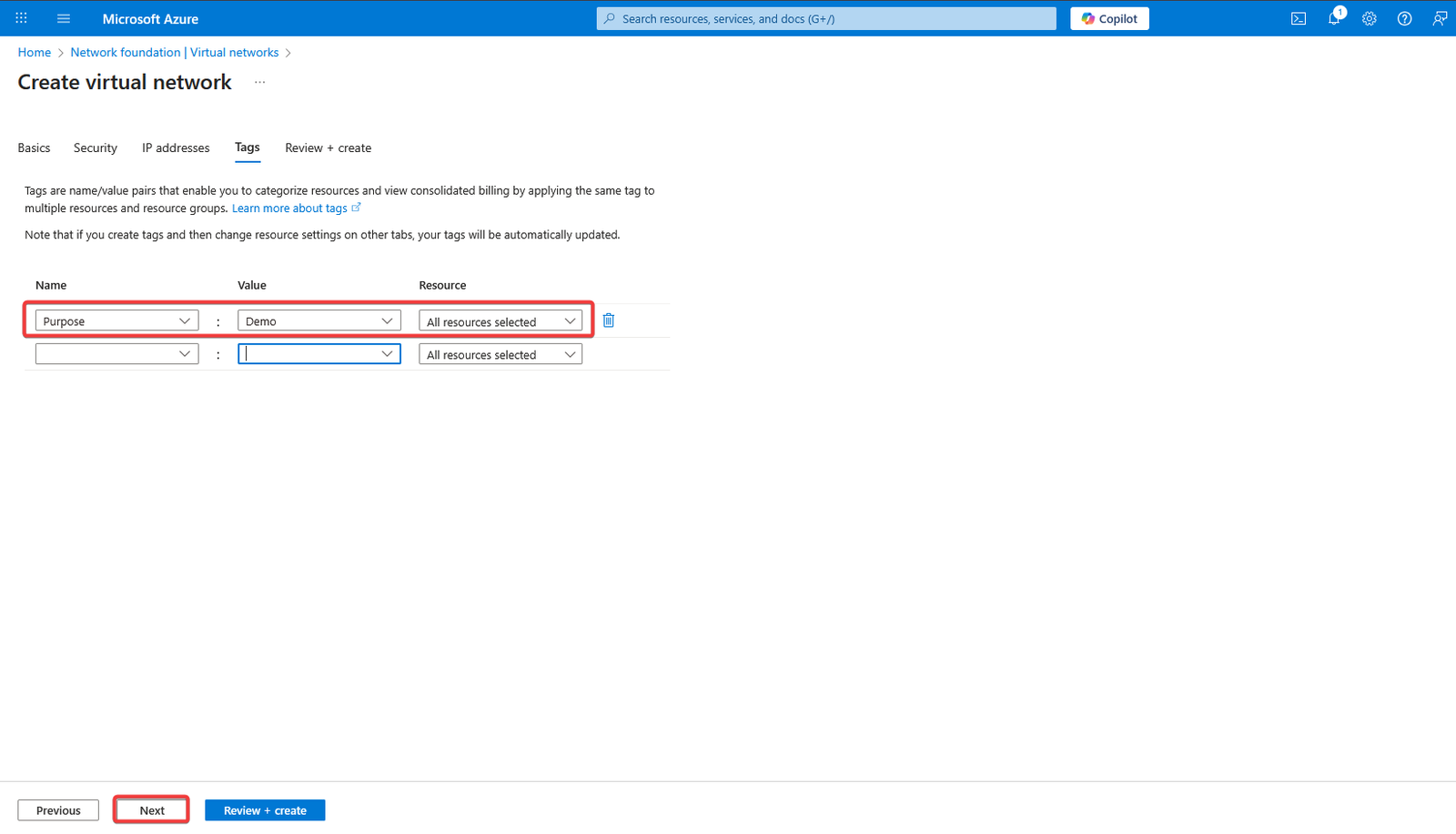This screenshot has height=834, width=1456.
Task: Open the hamburger portal menu
Action: (x=64, y=18)
